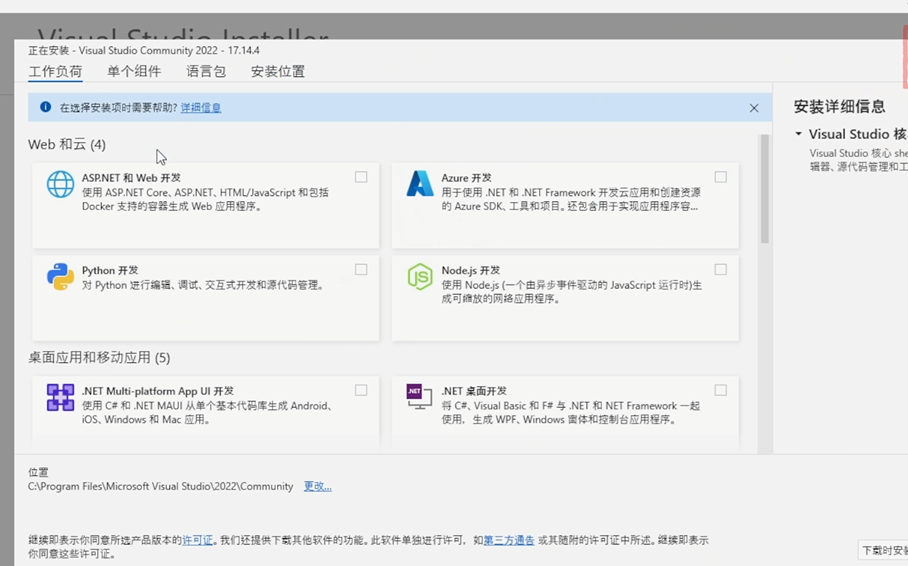Tick the .NET Multi-platform App UI checkbox
The width and height of the screenshot is (908, 566).
coord(361,390)
